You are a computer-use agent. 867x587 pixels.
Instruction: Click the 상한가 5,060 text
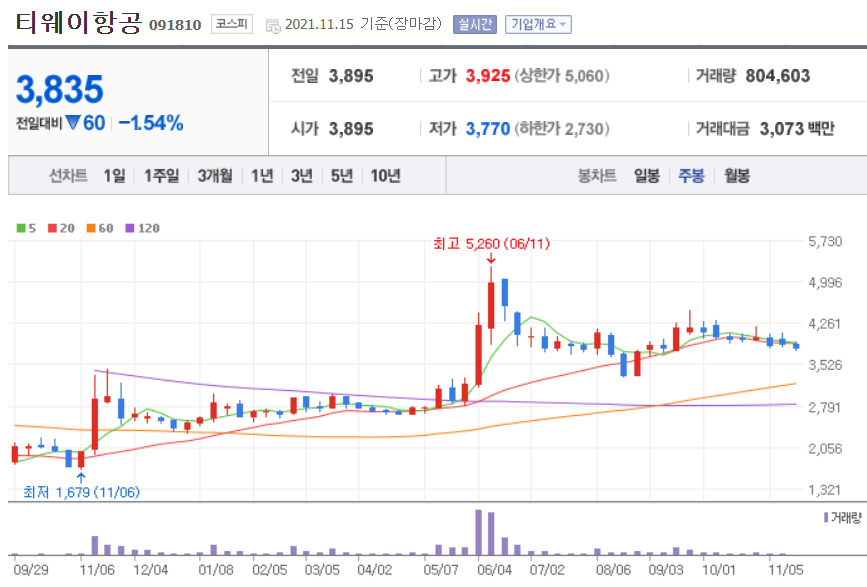(x=562, y=76)
